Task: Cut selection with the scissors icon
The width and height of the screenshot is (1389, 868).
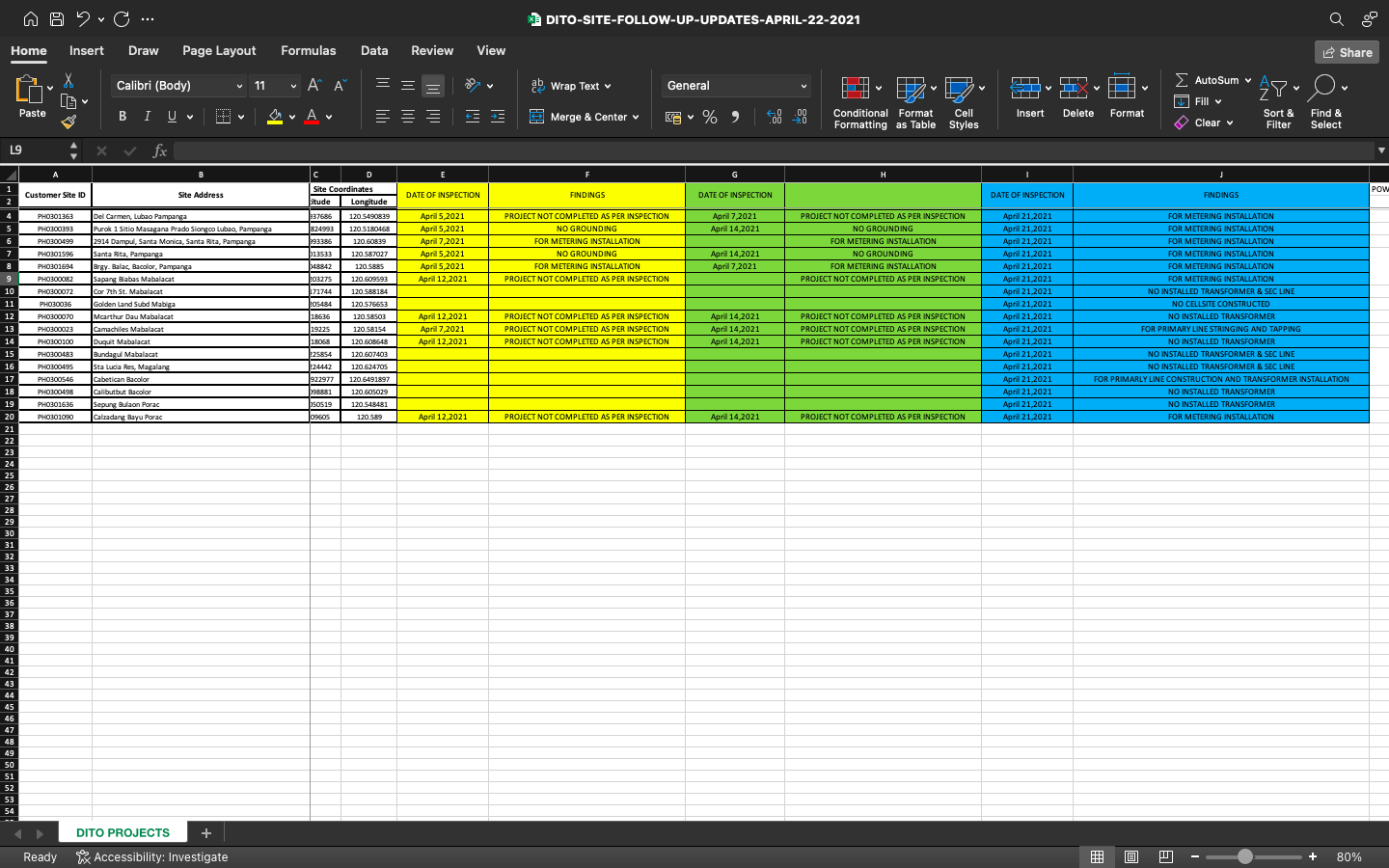Action: pyautogui.click(x=68, y=80)
